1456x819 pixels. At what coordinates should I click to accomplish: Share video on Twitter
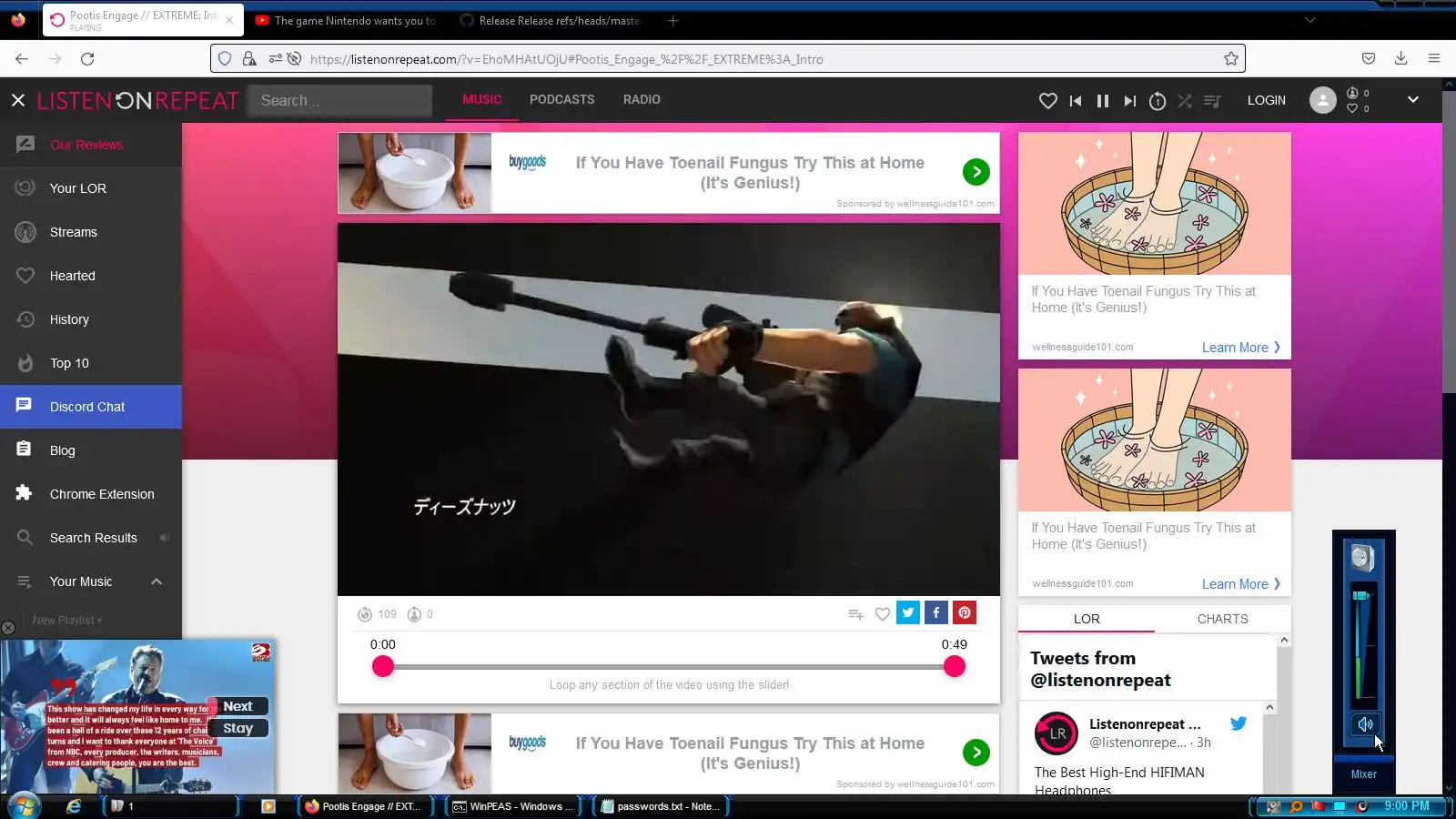pos(908,612)
